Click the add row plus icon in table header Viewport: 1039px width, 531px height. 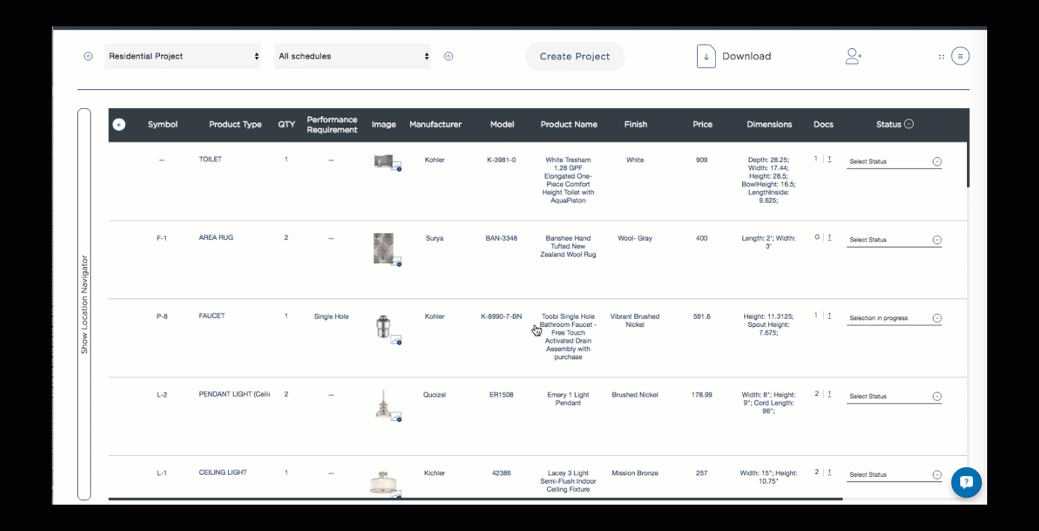point(119,125)
